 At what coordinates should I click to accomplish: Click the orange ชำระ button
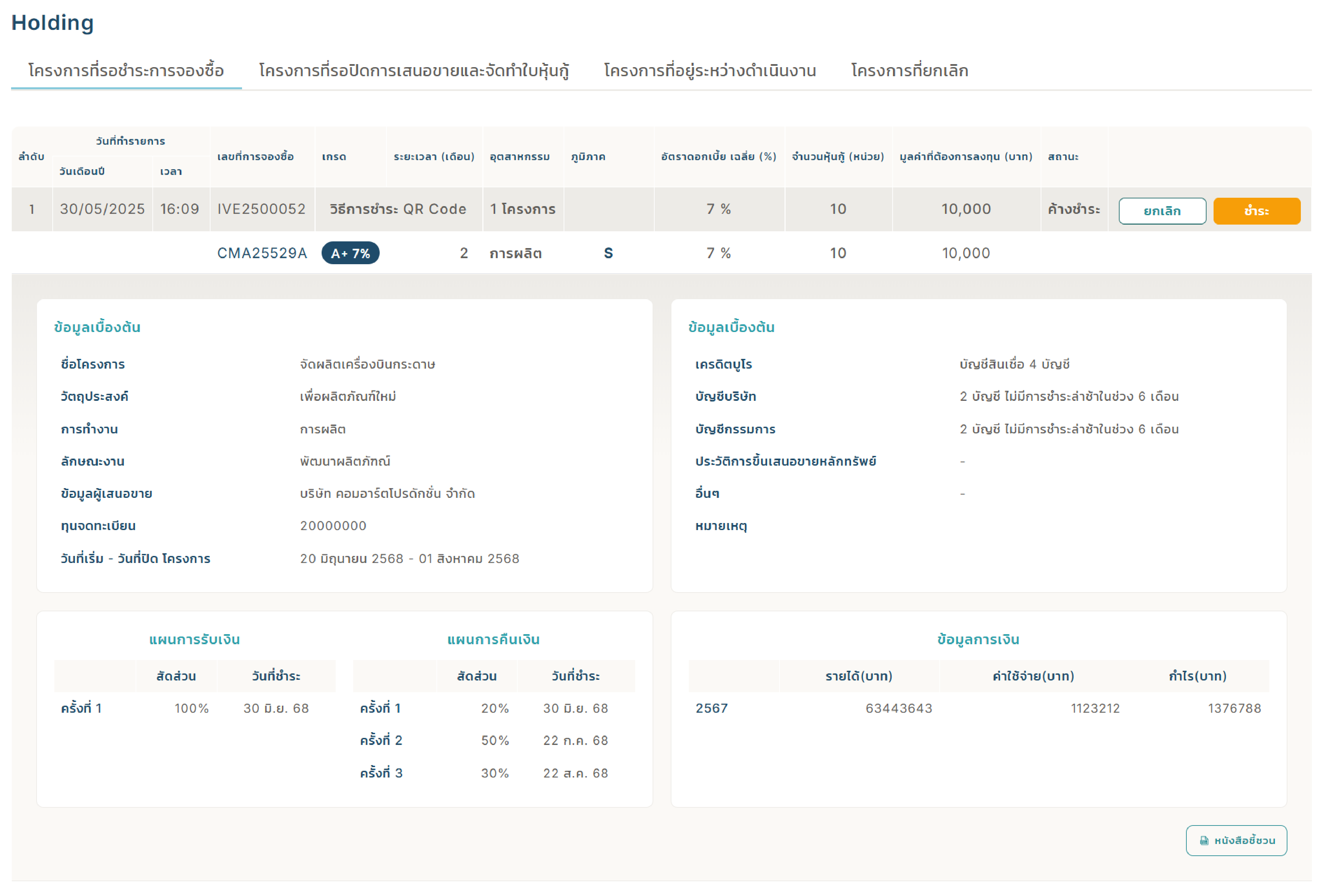pos(1257,210)
